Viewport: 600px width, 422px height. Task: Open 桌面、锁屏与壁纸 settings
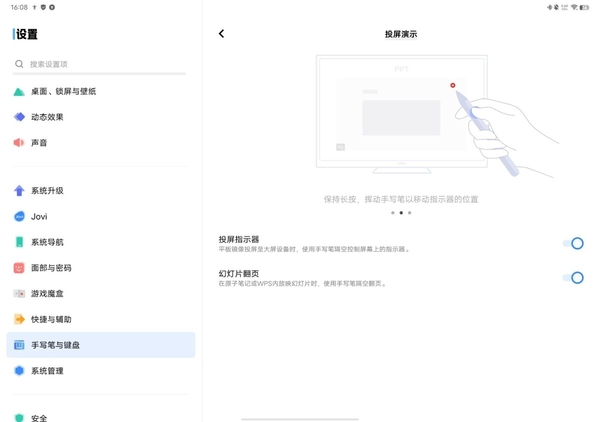(101, 91)
